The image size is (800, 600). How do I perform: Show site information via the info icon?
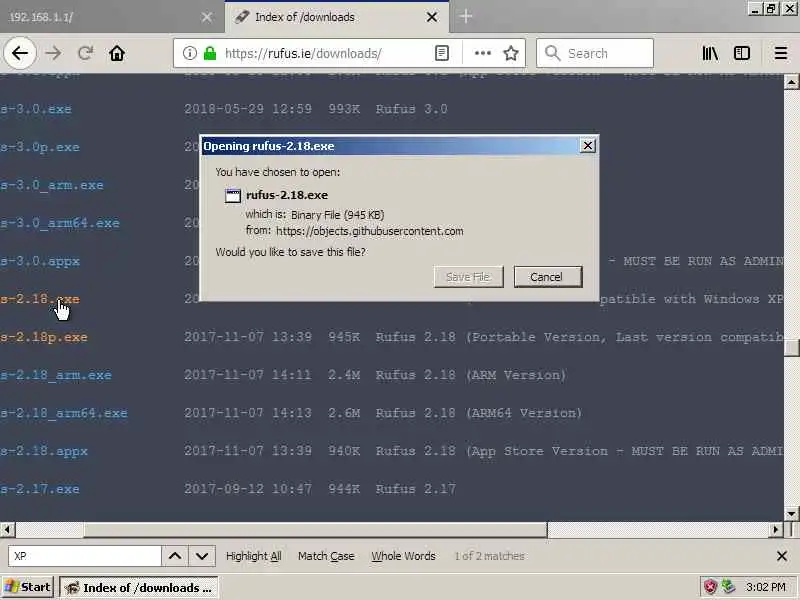(190, 53)
